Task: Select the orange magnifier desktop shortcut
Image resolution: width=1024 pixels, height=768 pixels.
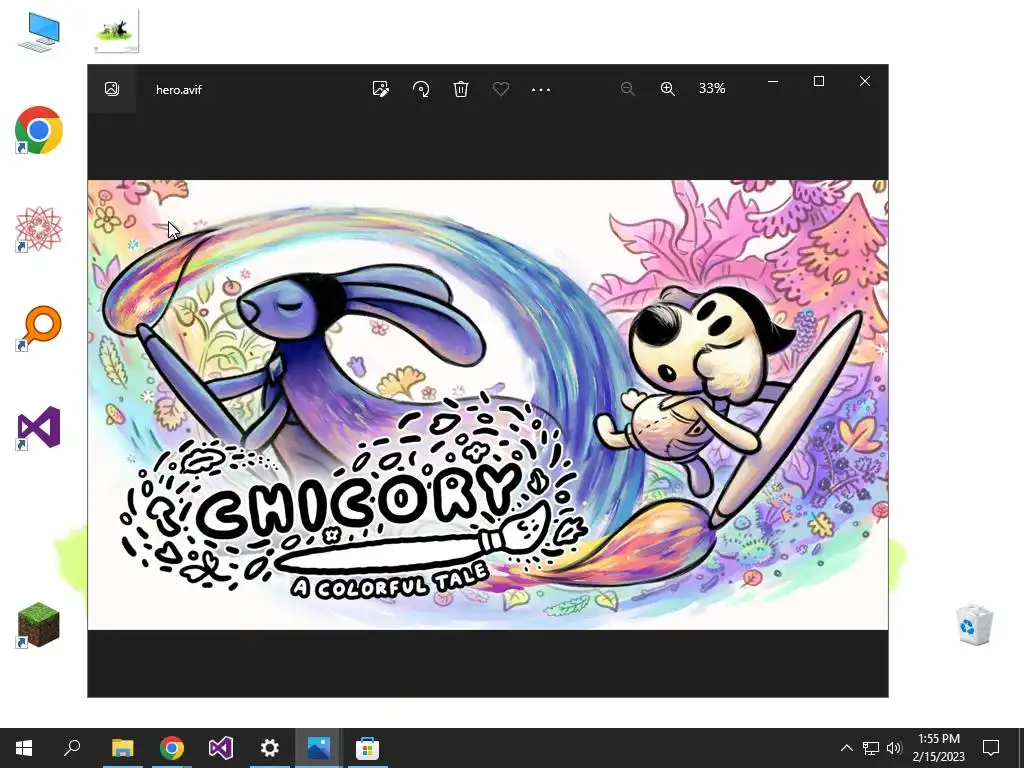Action: point(39,328)
